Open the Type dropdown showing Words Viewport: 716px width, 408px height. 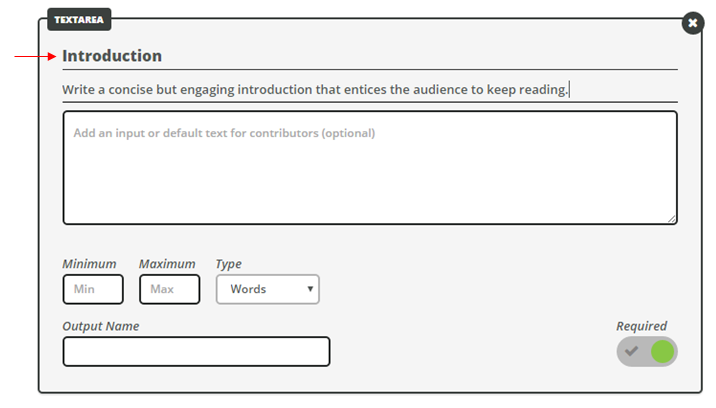[268, 289]
